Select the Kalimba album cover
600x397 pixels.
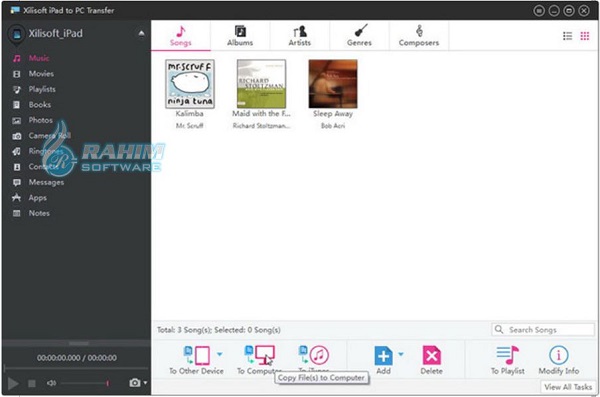[190, 84]
